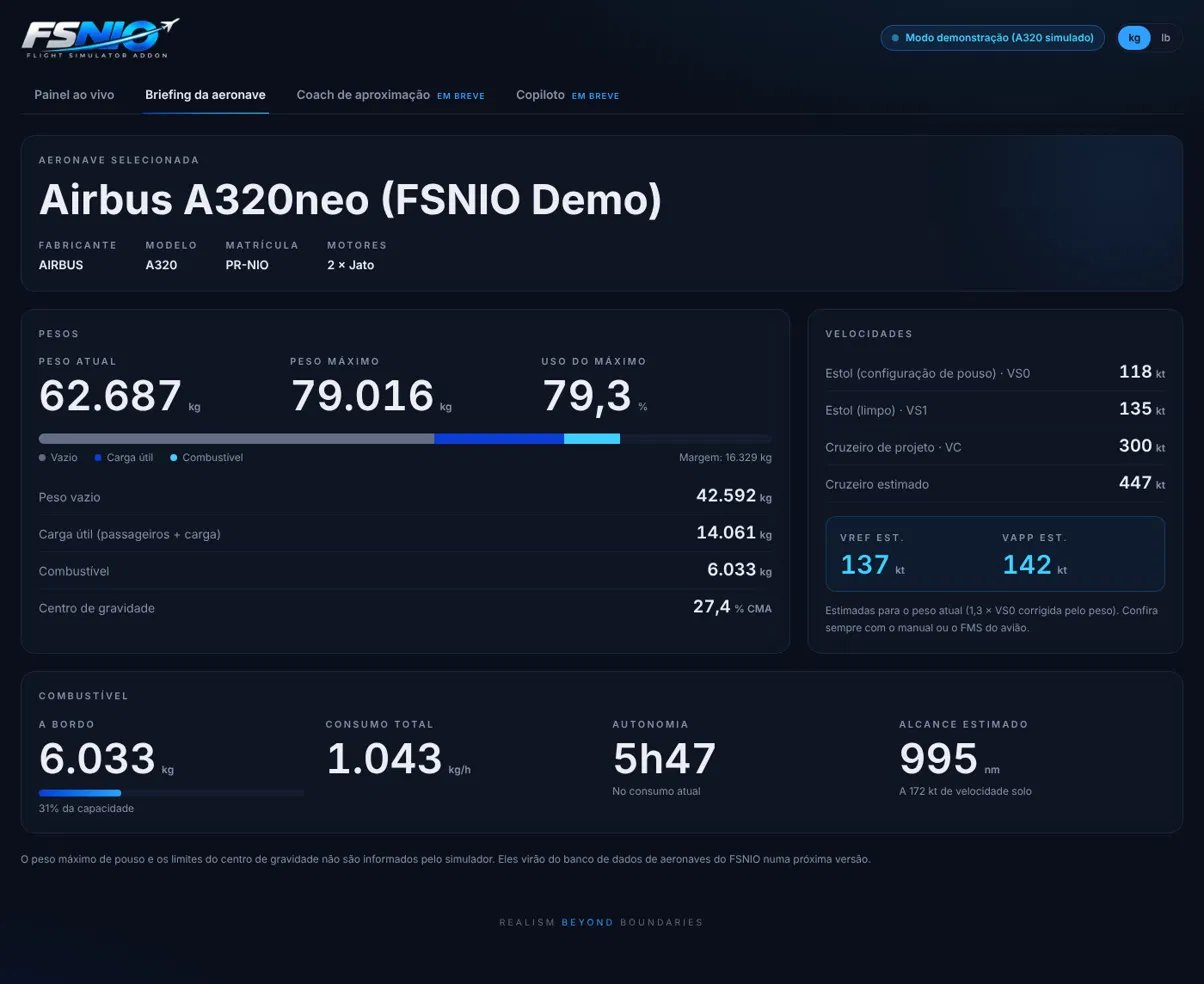This screenshot has width=1204, height=984.
Task: Click the Consumo total 1.043 value
Action: (384, 759)
